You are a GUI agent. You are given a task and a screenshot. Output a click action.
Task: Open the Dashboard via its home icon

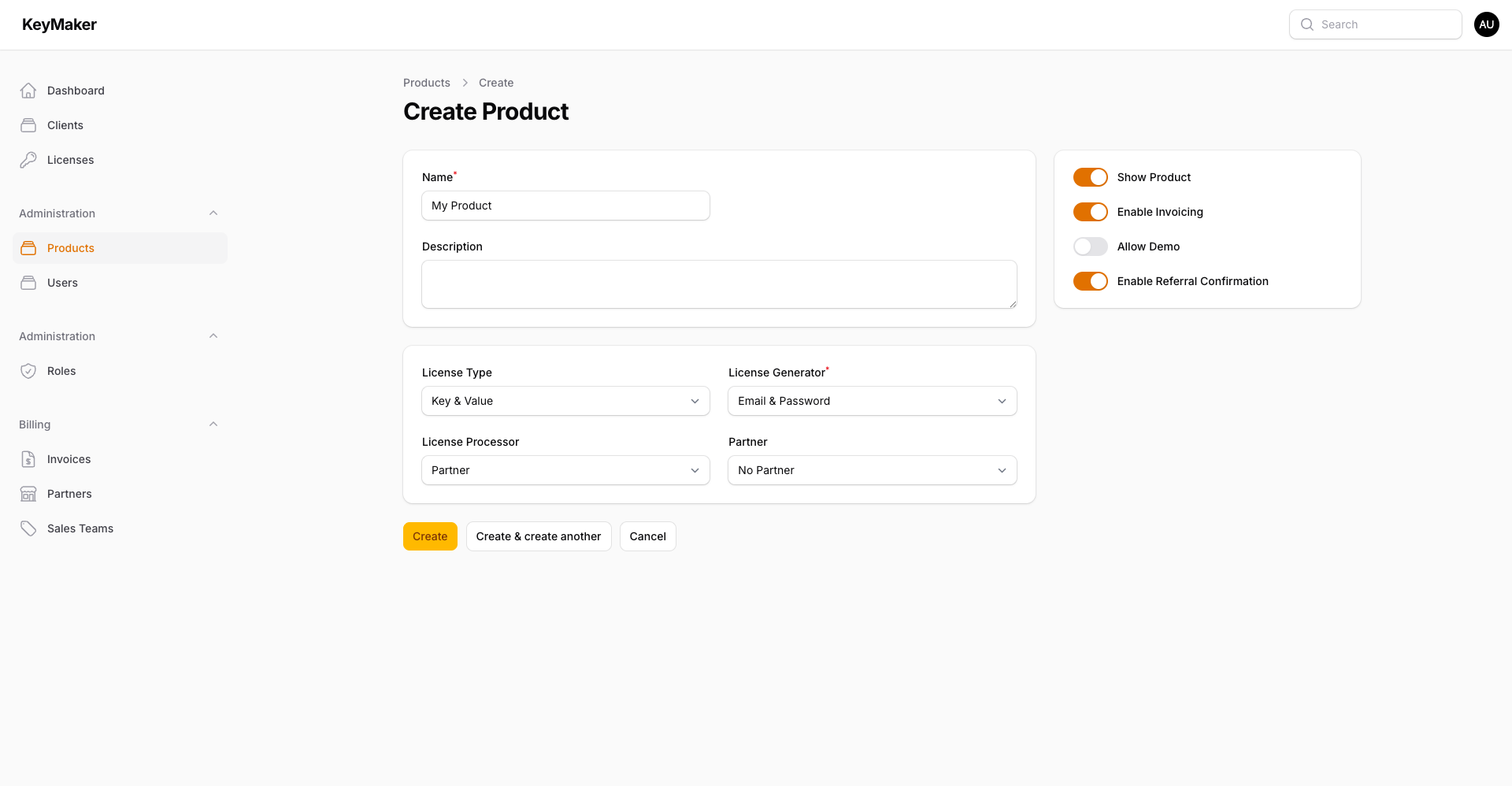point(28,91)
